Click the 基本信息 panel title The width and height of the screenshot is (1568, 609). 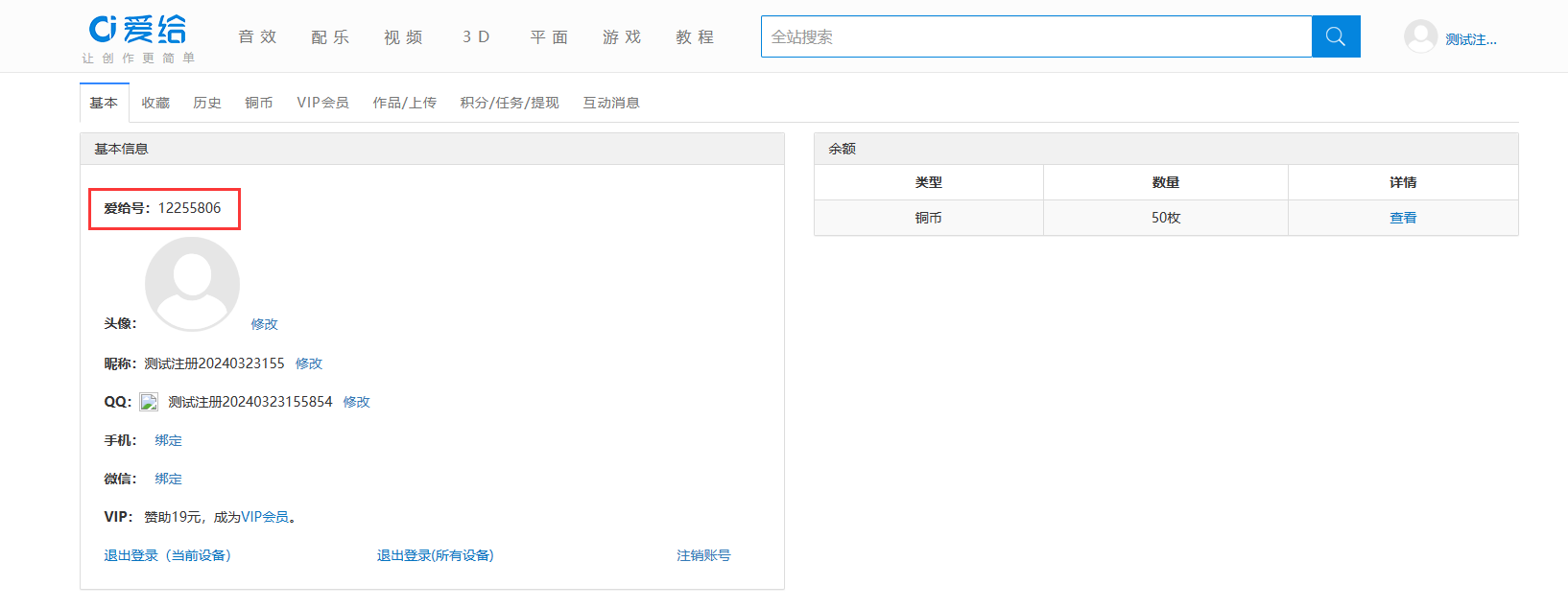pos(121,149)
